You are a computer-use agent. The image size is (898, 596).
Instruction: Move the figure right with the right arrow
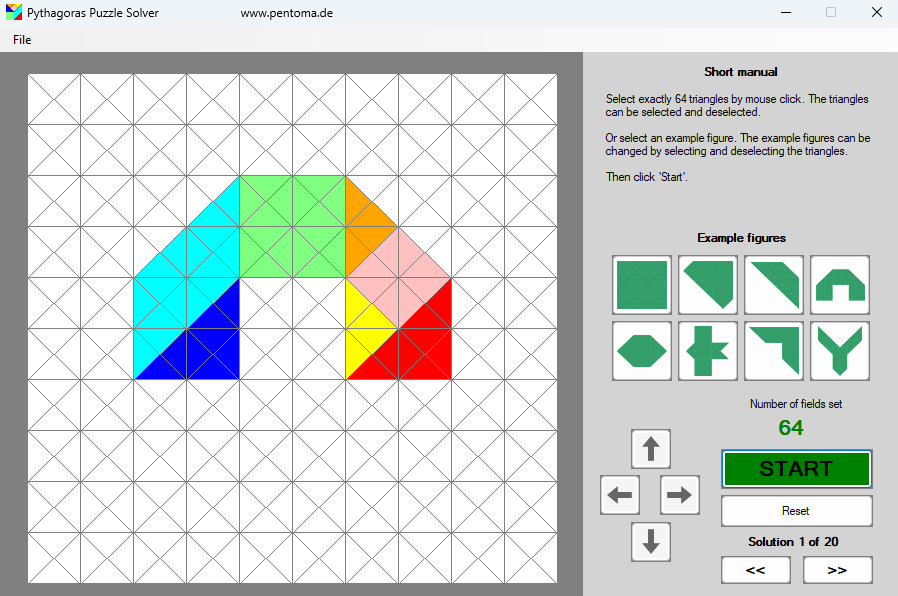point(680,495)
